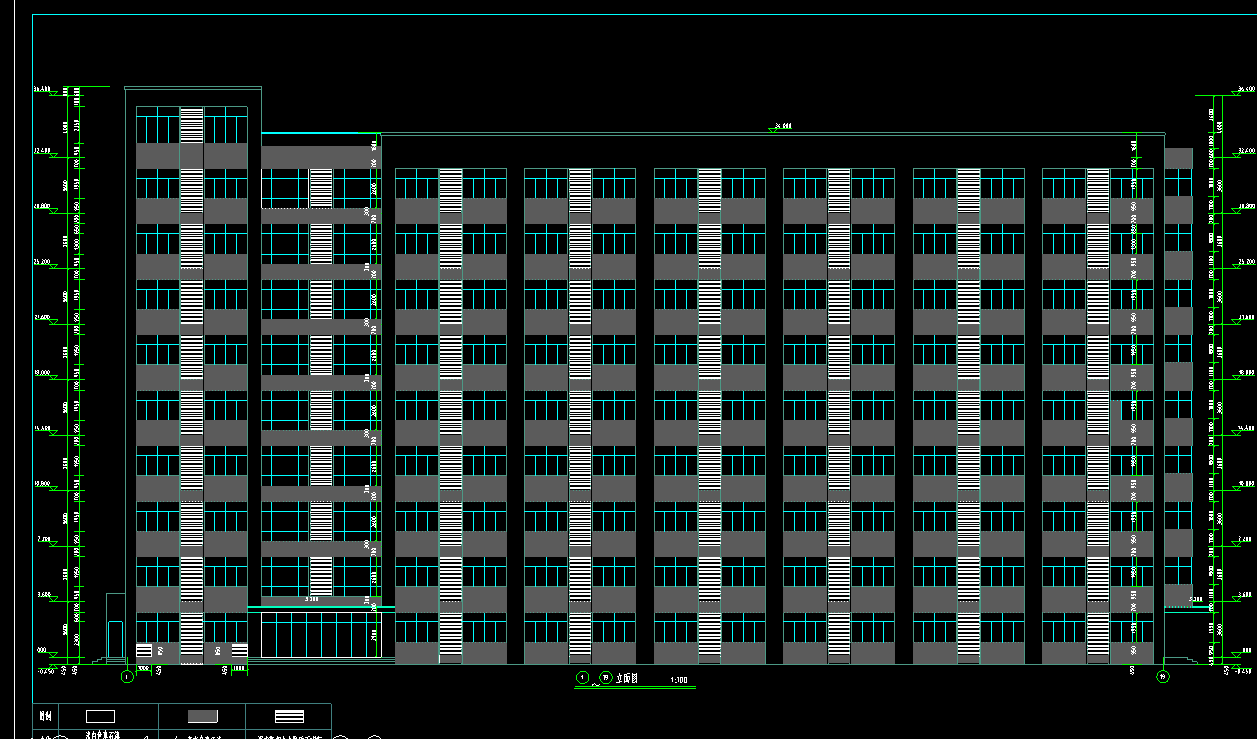Click the elevation drawing title text

(626, 678)
